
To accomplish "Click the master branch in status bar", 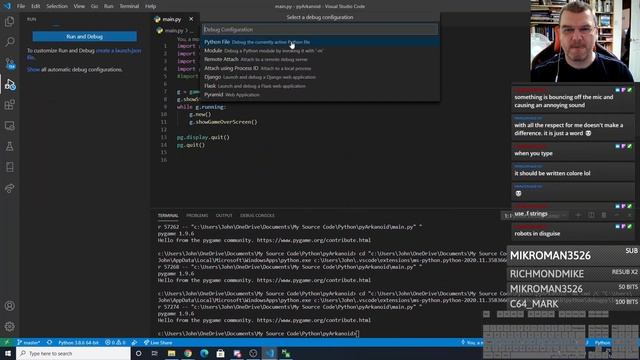I will coord(29,342).
